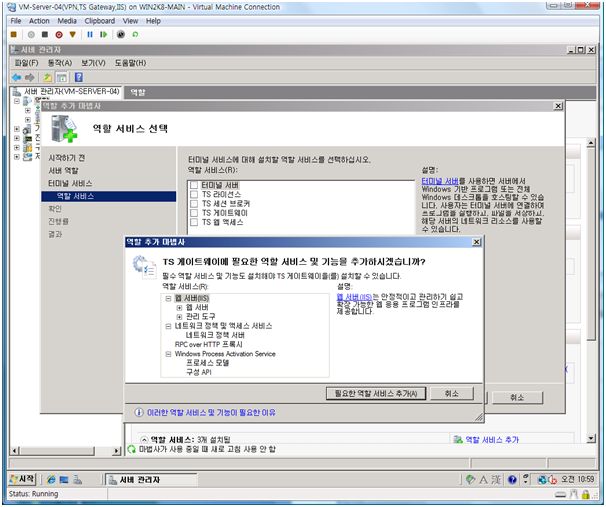Click the greyed Start VM icon
Viewport: 606px width, 507px height.
[31, 34]
